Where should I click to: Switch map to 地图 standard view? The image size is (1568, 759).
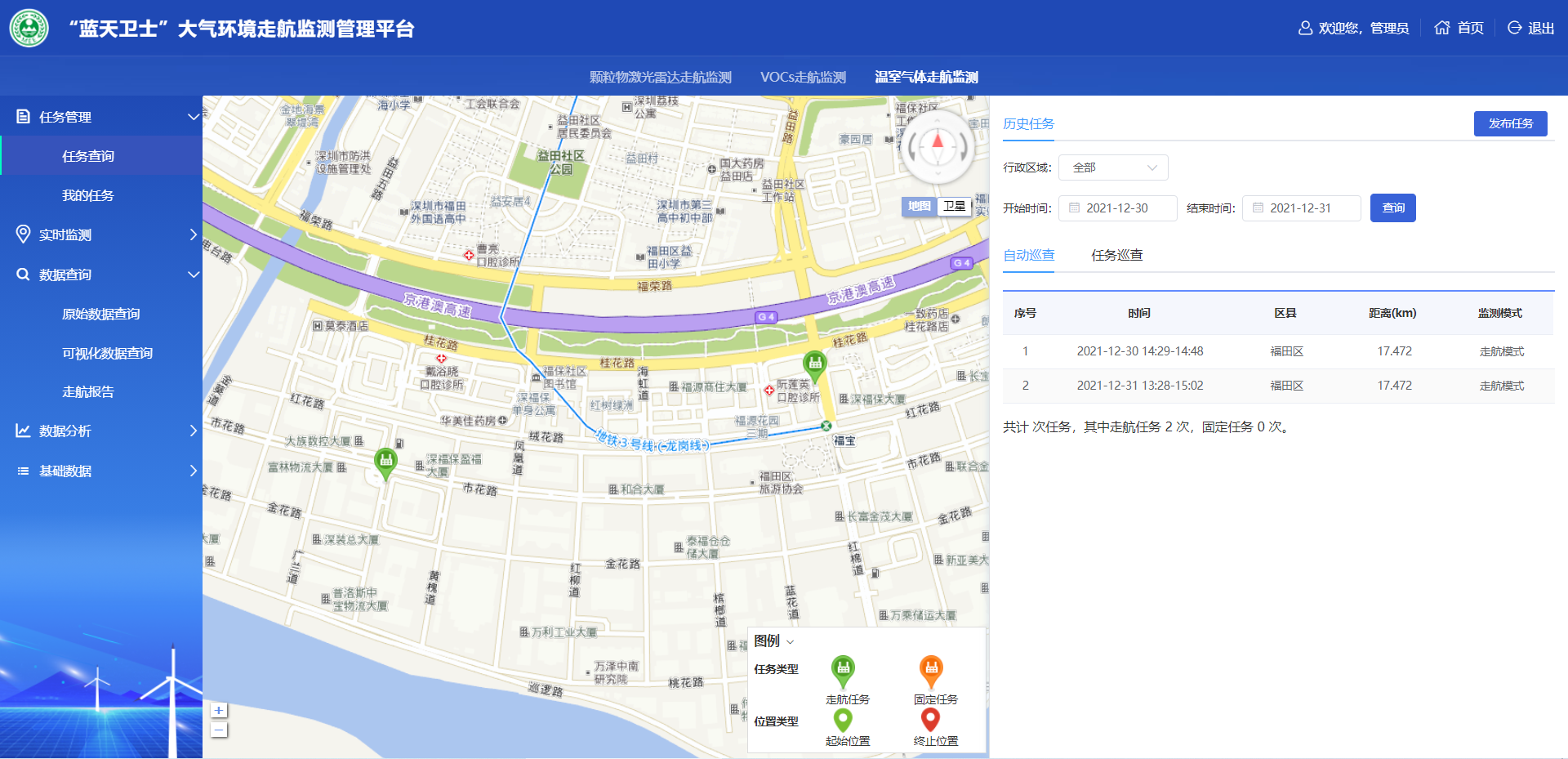tap(920, 207)
